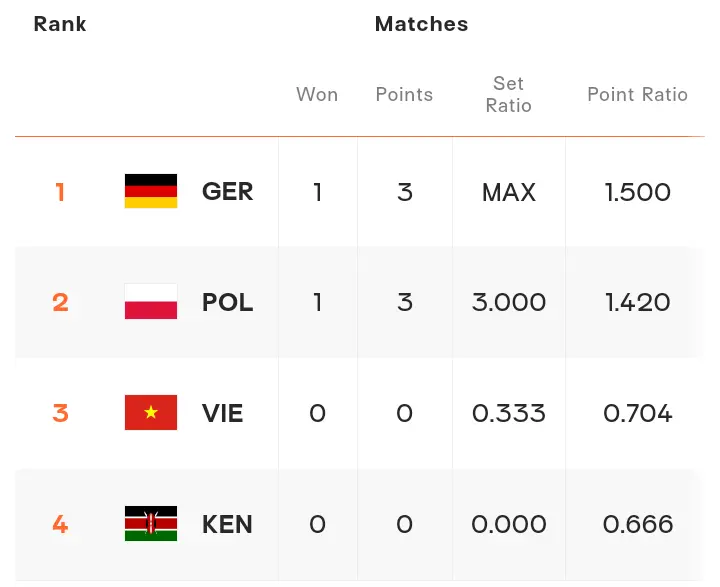Click the Set Ratio column header
Screen dimensions: 720x587
[x=508, y=94]
